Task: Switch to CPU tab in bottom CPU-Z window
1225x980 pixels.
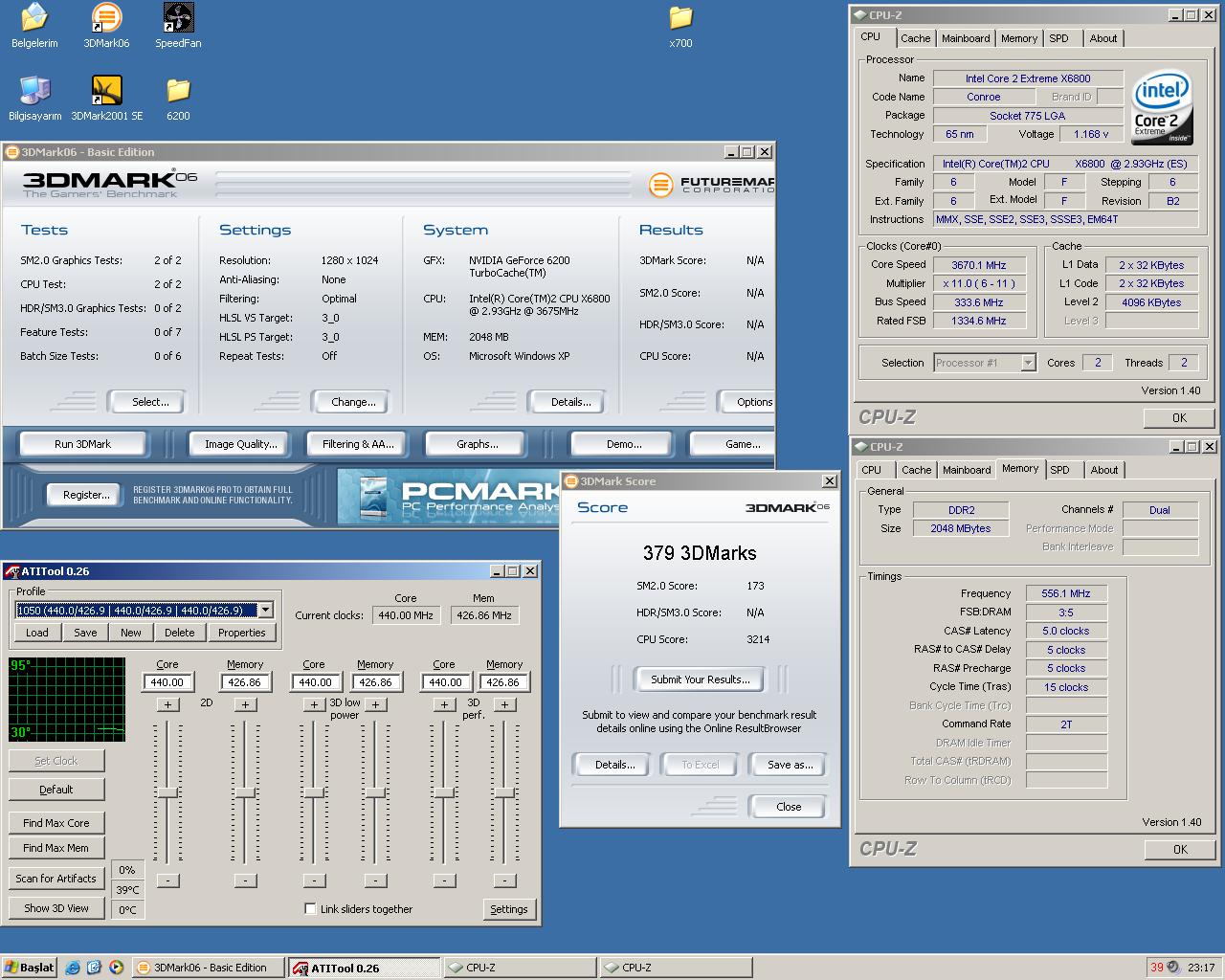Action: pyautogui.click(x=871, y=470)
